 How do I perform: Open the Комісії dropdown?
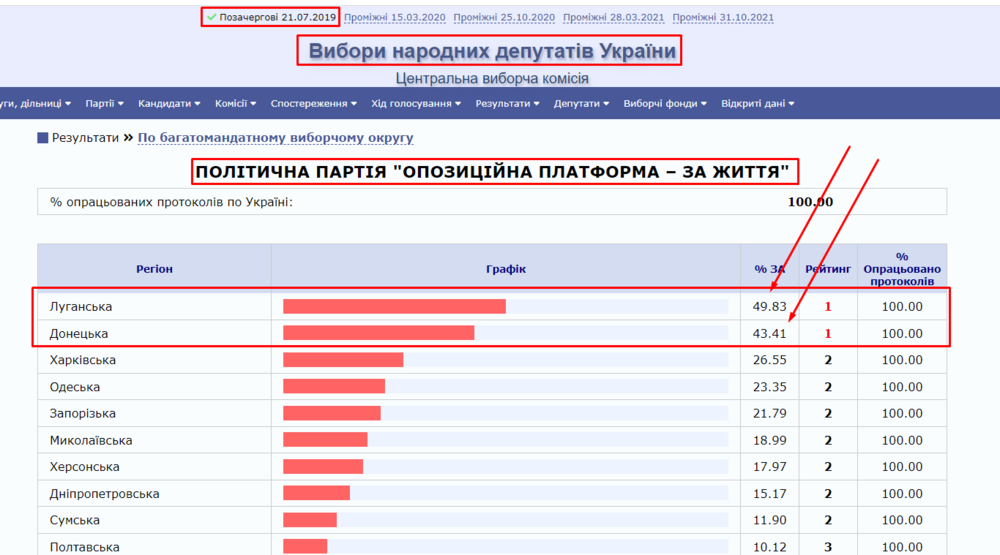pos(235,103)
